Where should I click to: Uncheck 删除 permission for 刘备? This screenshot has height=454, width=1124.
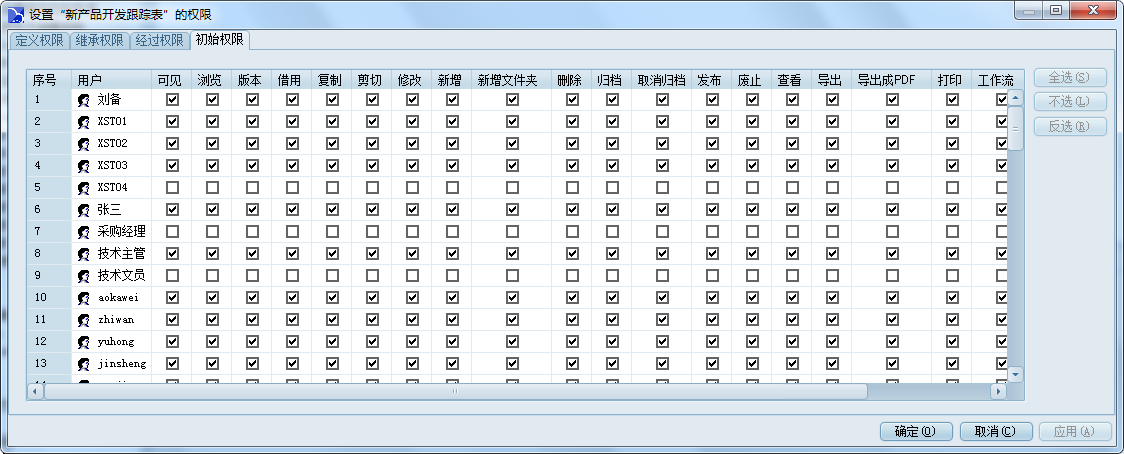(572, 99)
